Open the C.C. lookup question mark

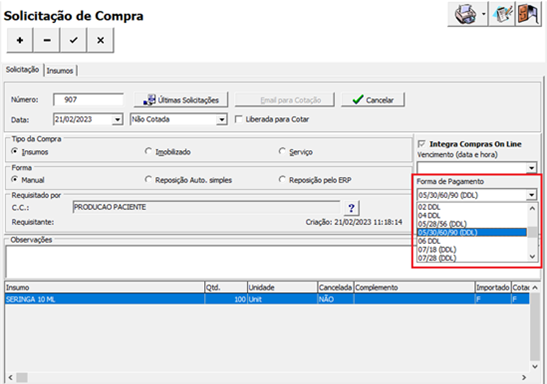(351, 208)
